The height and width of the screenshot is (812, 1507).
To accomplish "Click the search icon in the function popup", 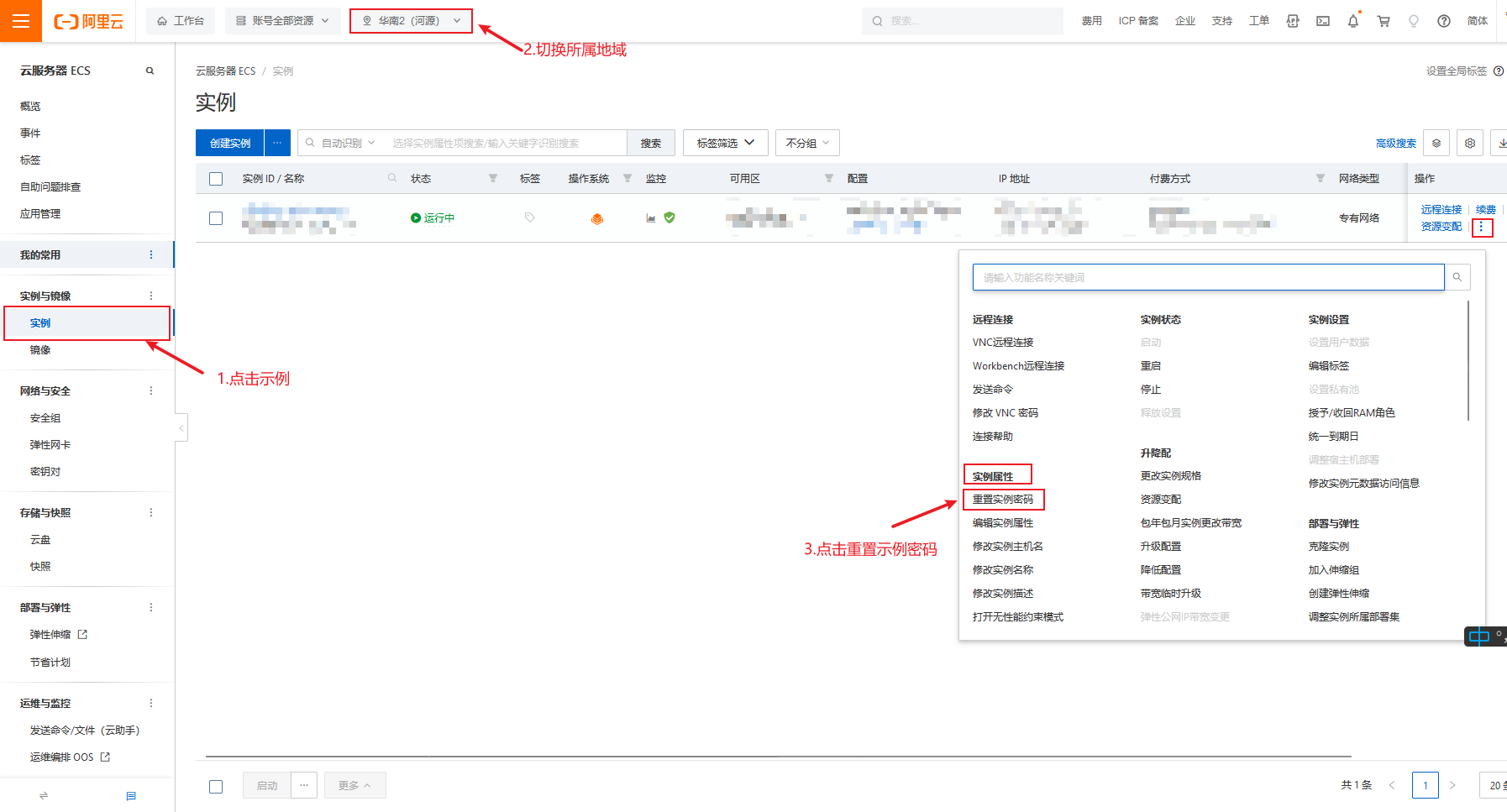I will 1457,277.
